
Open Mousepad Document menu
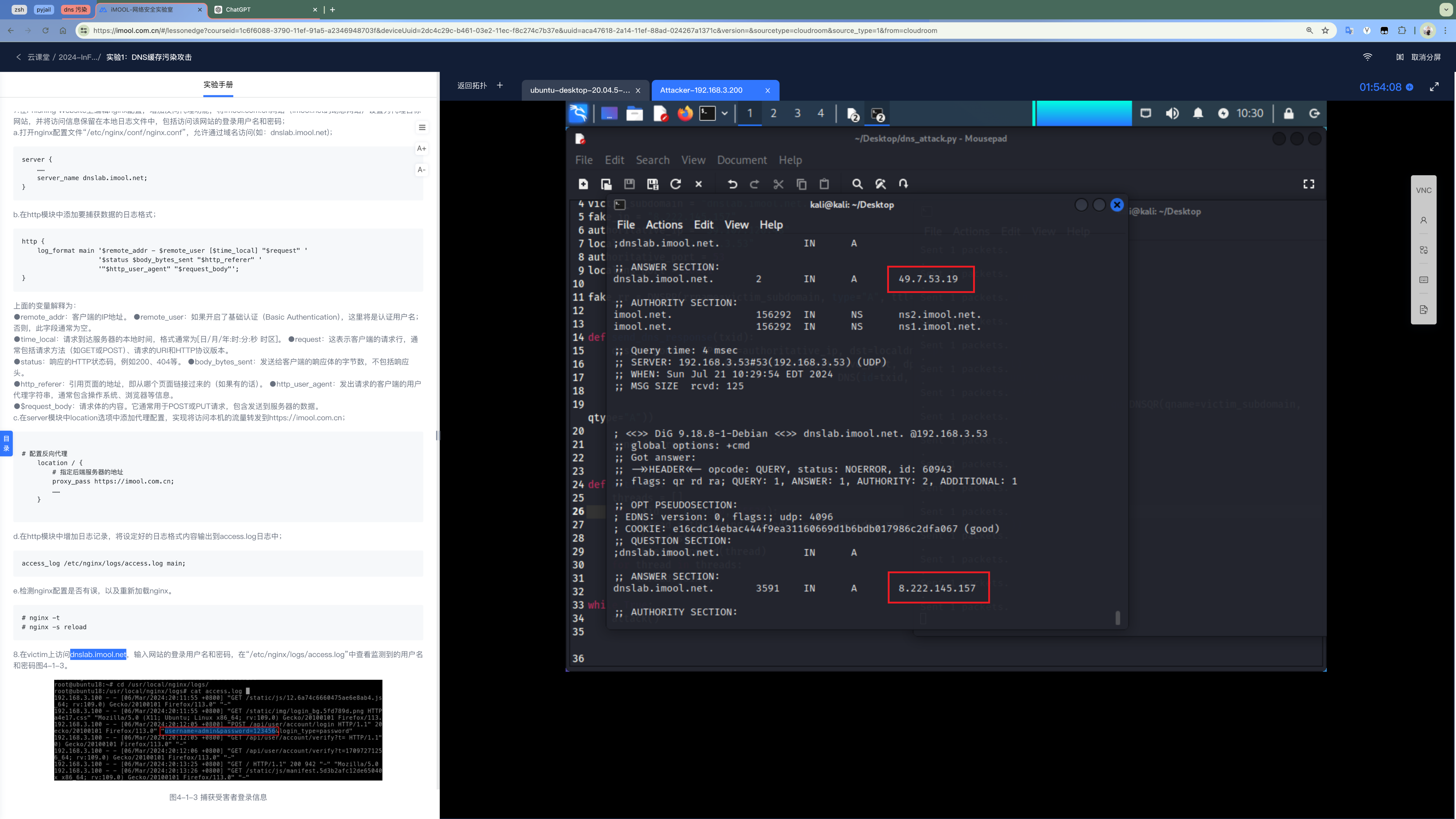click(742, 160)
